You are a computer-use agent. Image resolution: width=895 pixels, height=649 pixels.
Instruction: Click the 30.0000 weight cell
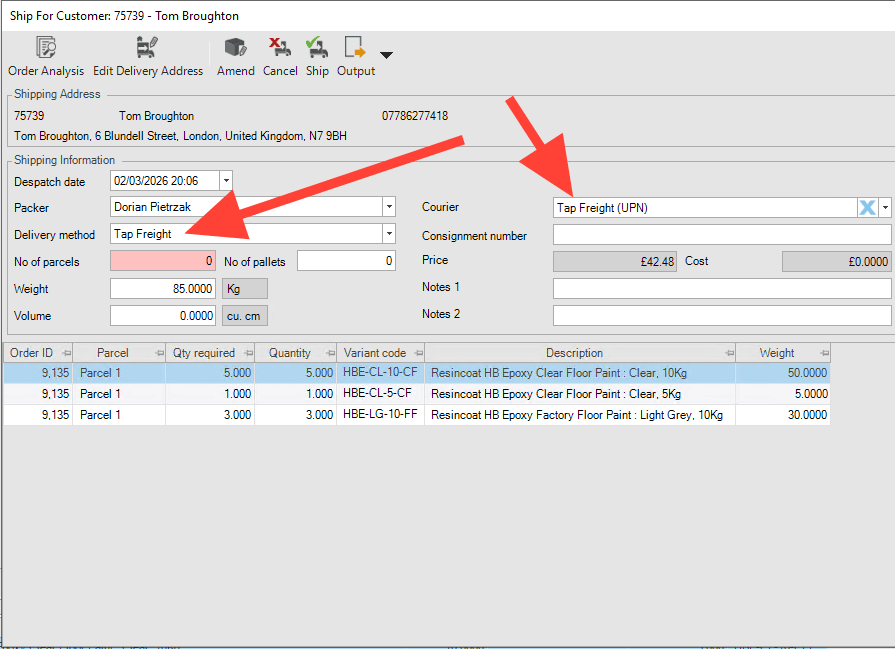click(783, 415)
